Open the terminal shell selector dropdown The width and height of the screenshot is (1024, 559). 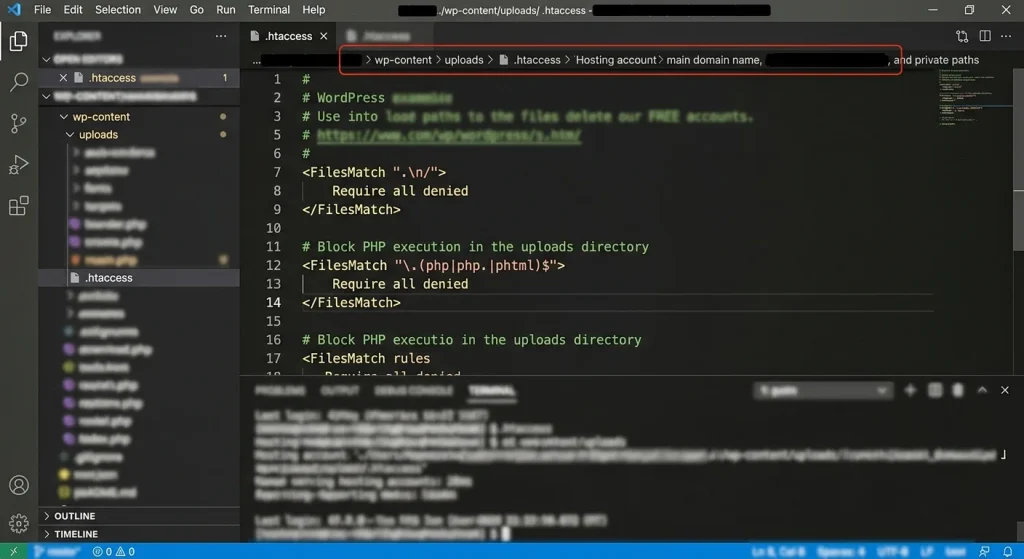click(823, 391)
